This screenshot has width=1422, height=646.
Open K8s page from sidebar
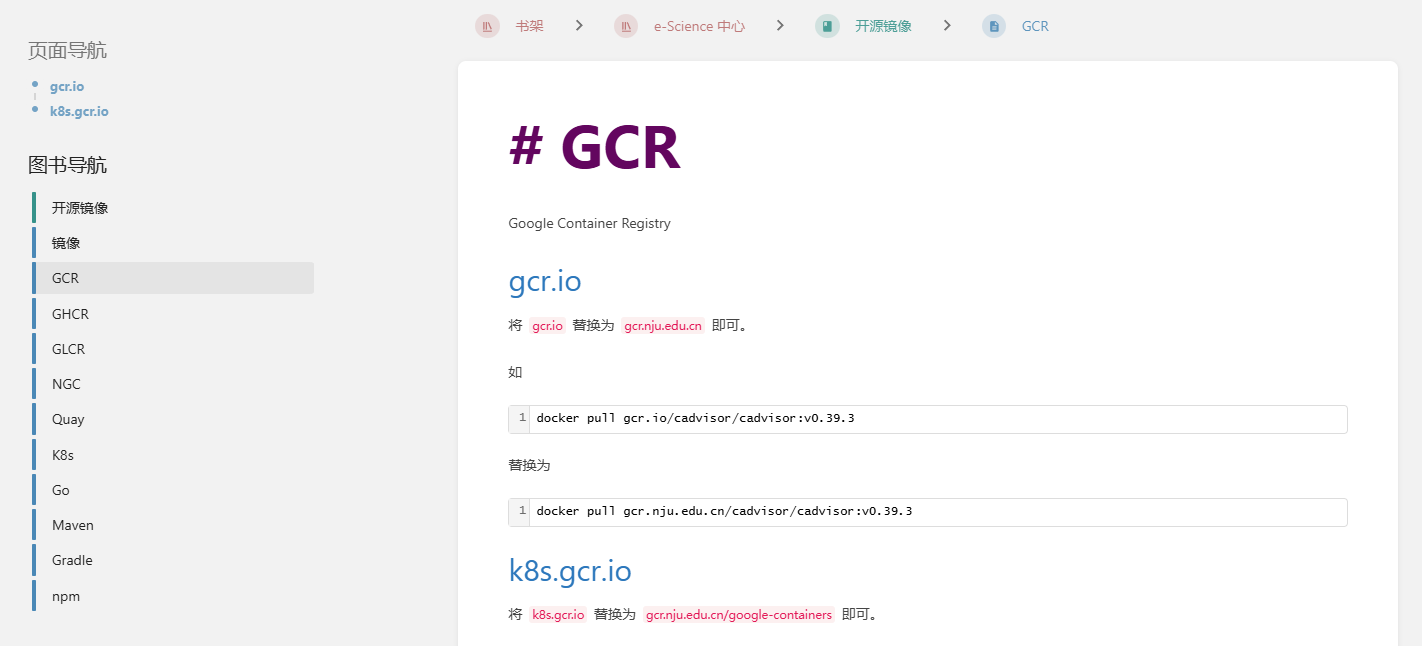[63, 455]
